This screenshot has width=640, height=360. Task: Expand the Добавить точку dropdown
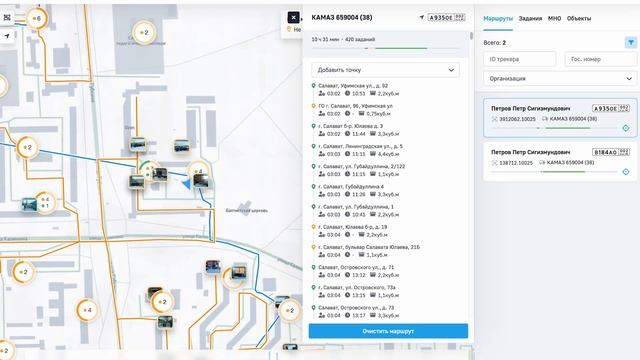pos(385,70)
